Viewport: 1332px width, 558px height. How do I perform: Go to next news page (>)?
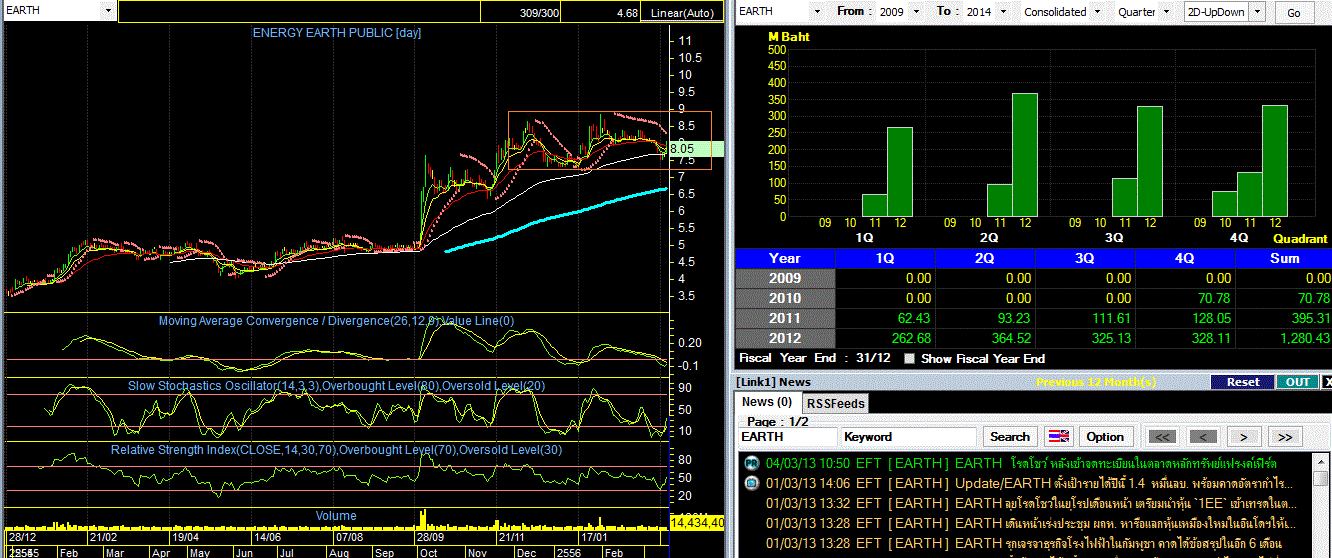coord(1244,436)
